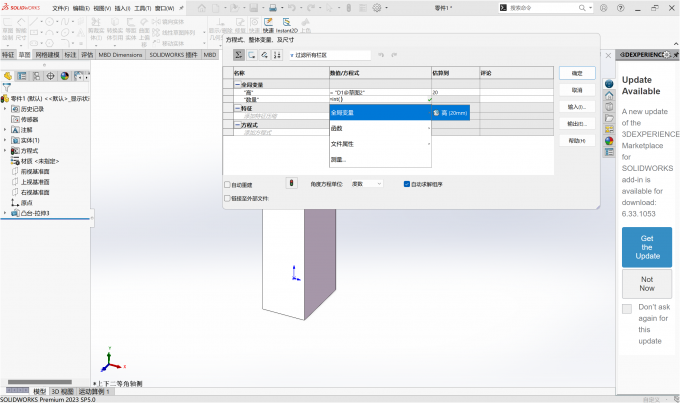Viewport: 680px width, 403px height.
Task: Switch to Ordered View icon in dialog
Action: coord(277,55)
